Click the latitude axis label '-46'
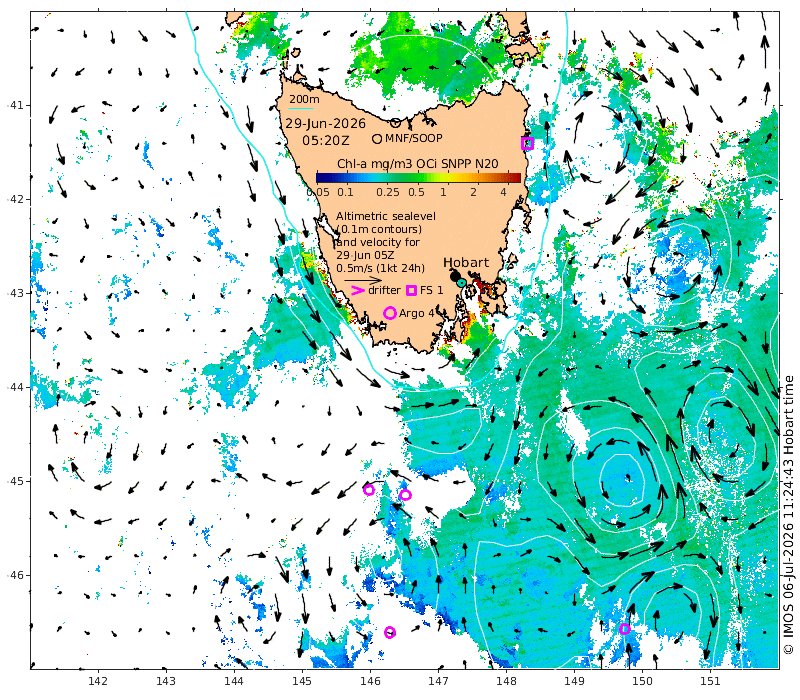This screenshot has height=700, width=800. click(15, 575)
